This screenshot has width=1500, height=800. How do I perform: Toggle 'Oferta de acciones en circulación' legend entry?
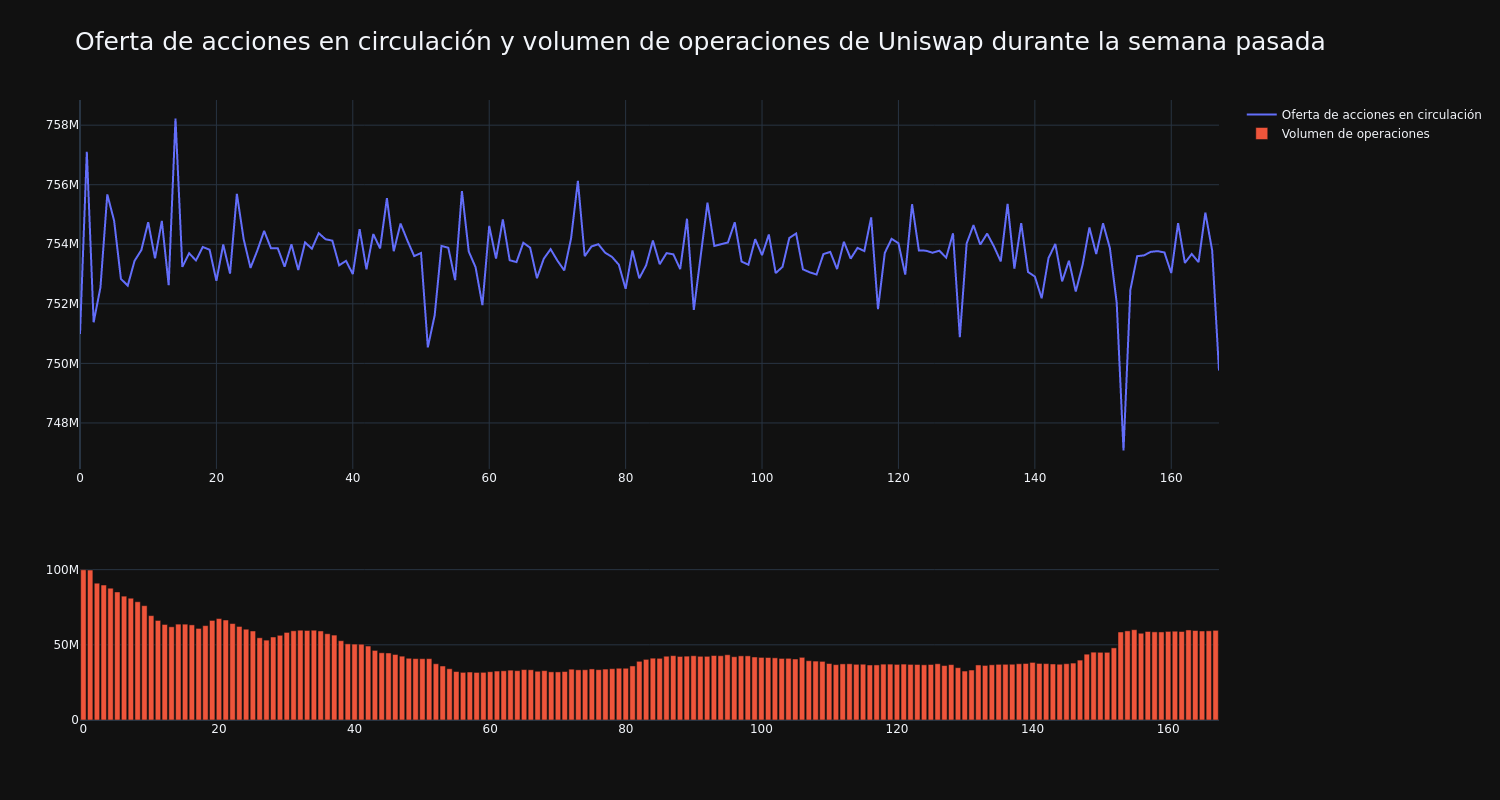coord(1364,115)
